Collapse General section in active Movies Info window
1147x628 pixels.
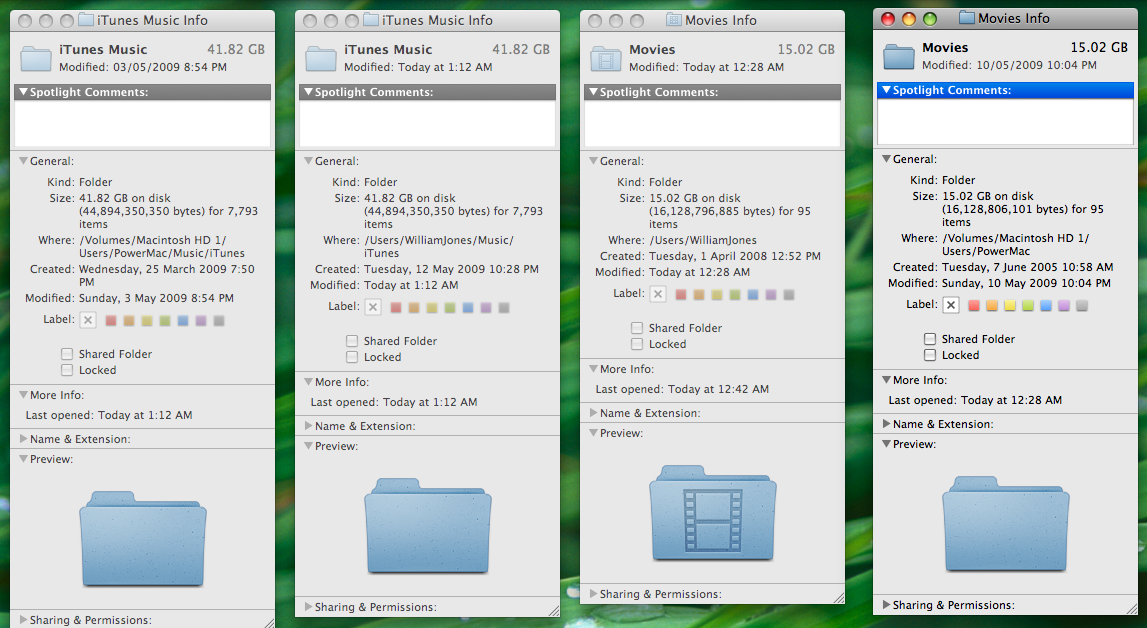tap(887, 159)
